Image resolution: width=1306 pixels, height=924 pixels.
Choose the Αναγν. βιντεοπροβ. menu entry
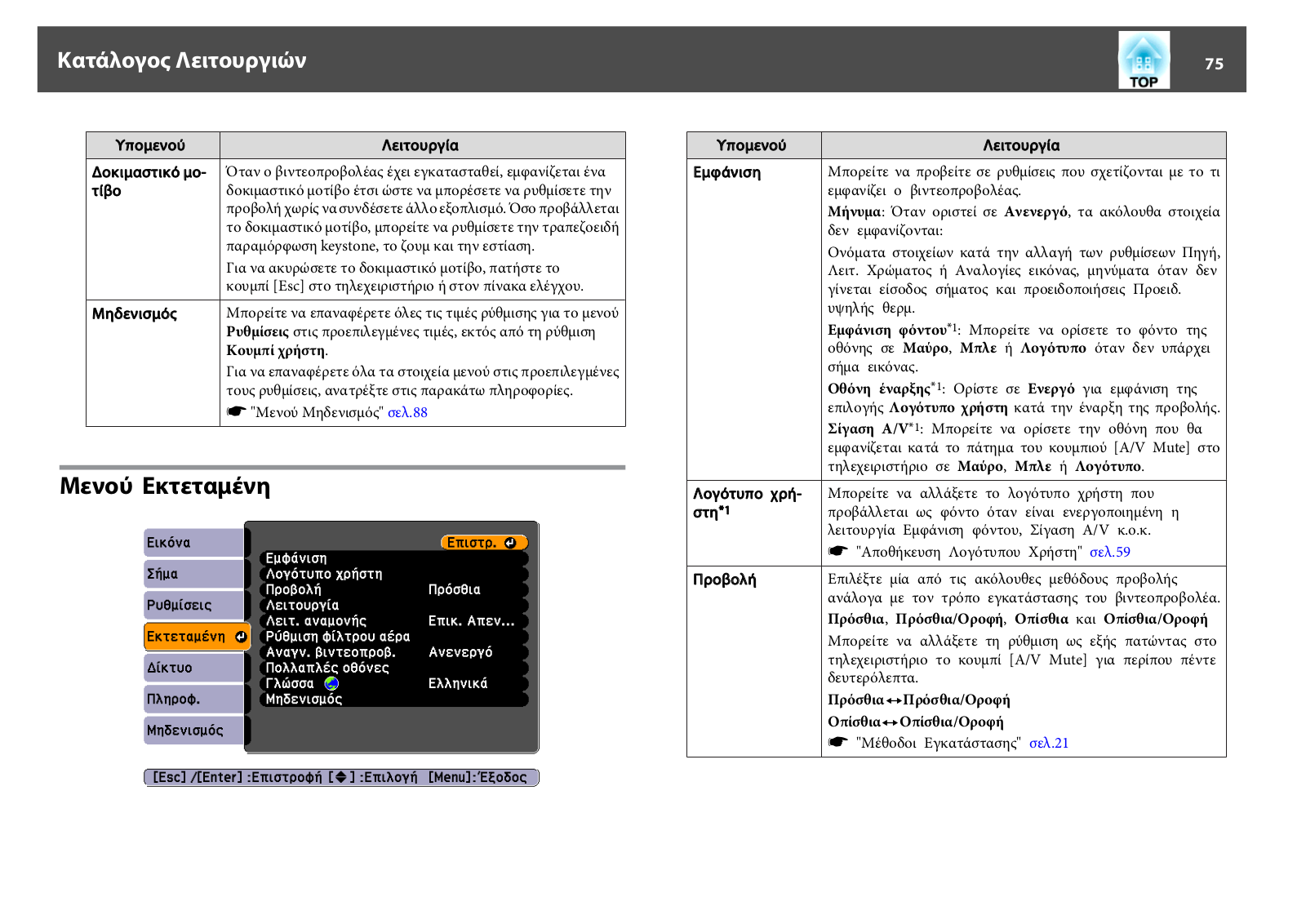(394, 652)
